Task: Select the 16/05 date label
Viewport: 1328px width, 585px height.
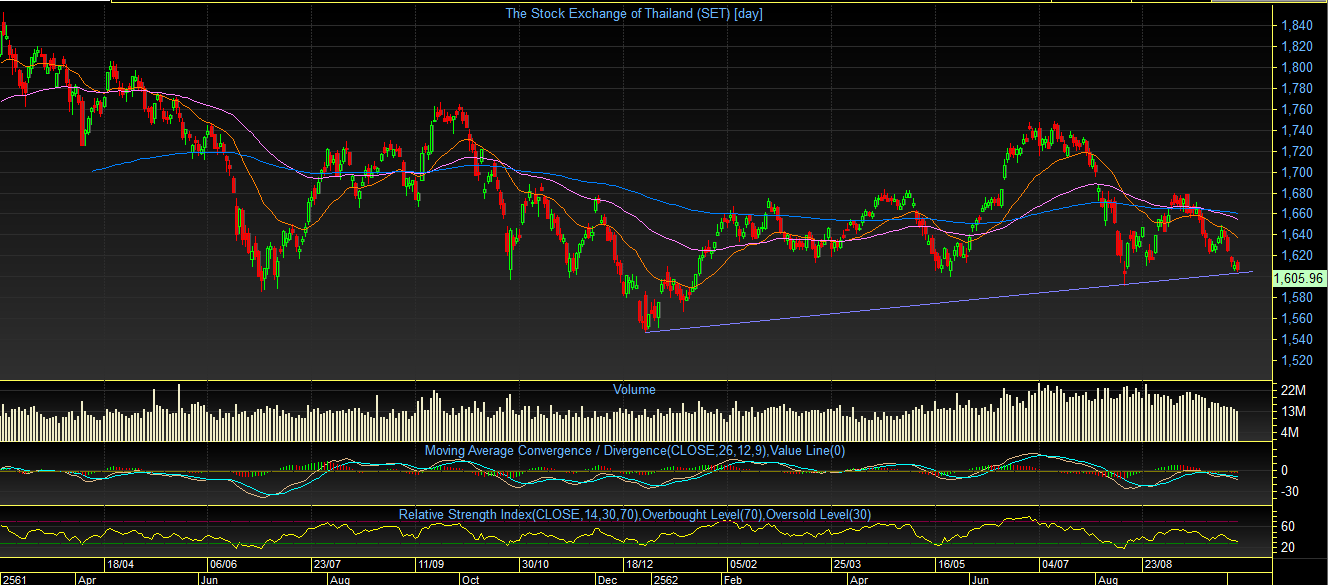Action: [951, 565]
